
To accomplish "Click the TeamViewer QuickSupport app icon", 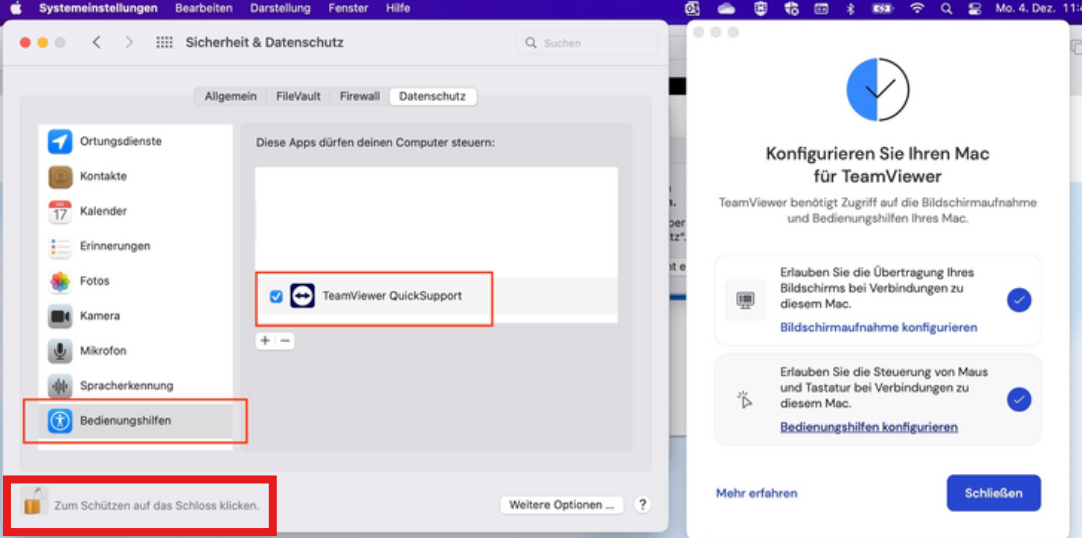I will coord(302,296).
